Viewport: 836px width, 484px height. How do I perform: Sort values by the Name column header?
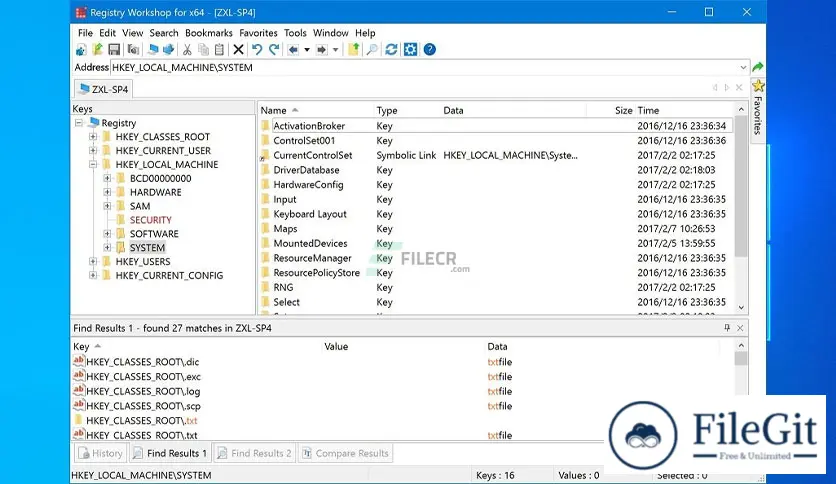pos(315,110)
